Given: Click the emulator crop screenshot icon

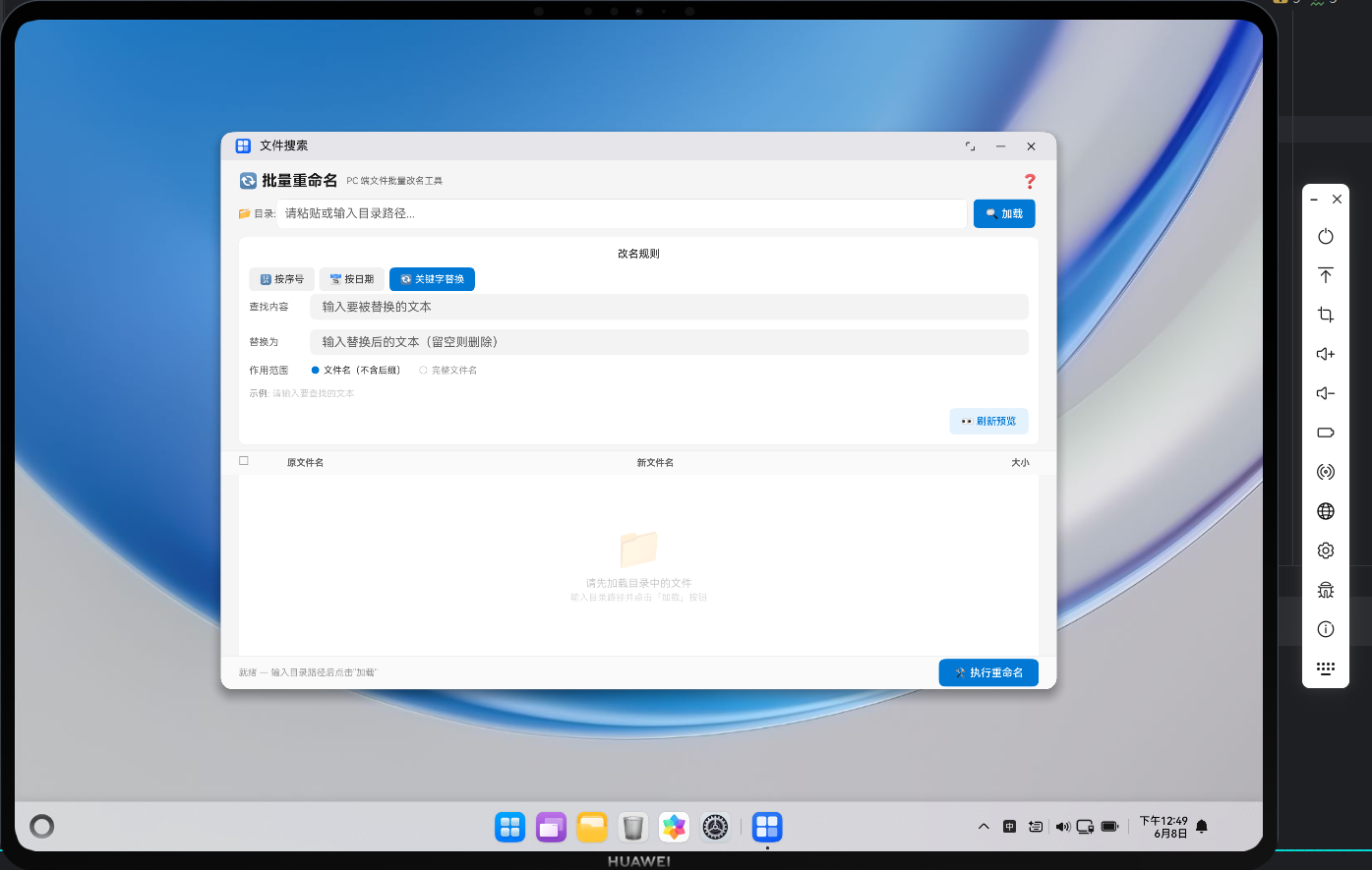Looking at the screenshot, I should coord(1326,315).
